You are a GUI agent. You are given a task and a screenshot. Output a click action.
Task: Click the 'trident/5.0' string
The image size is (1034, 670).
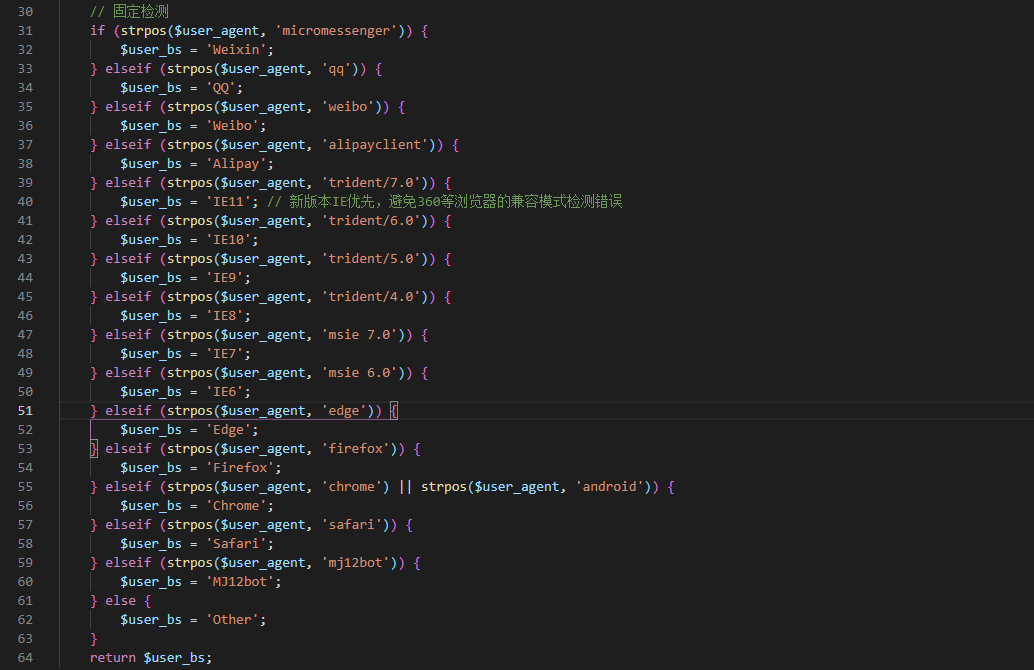(371, 259)
